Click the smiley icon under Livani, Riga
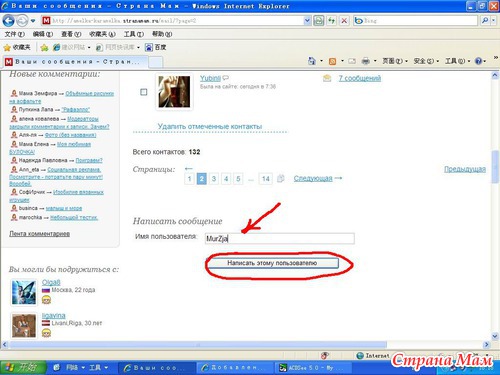 (46, 333)
